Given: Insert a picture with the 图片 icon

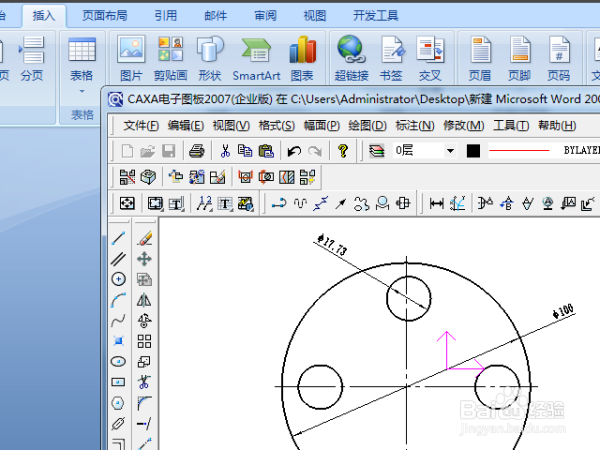Looking at the screenshot, I should [x=131, y=59].
